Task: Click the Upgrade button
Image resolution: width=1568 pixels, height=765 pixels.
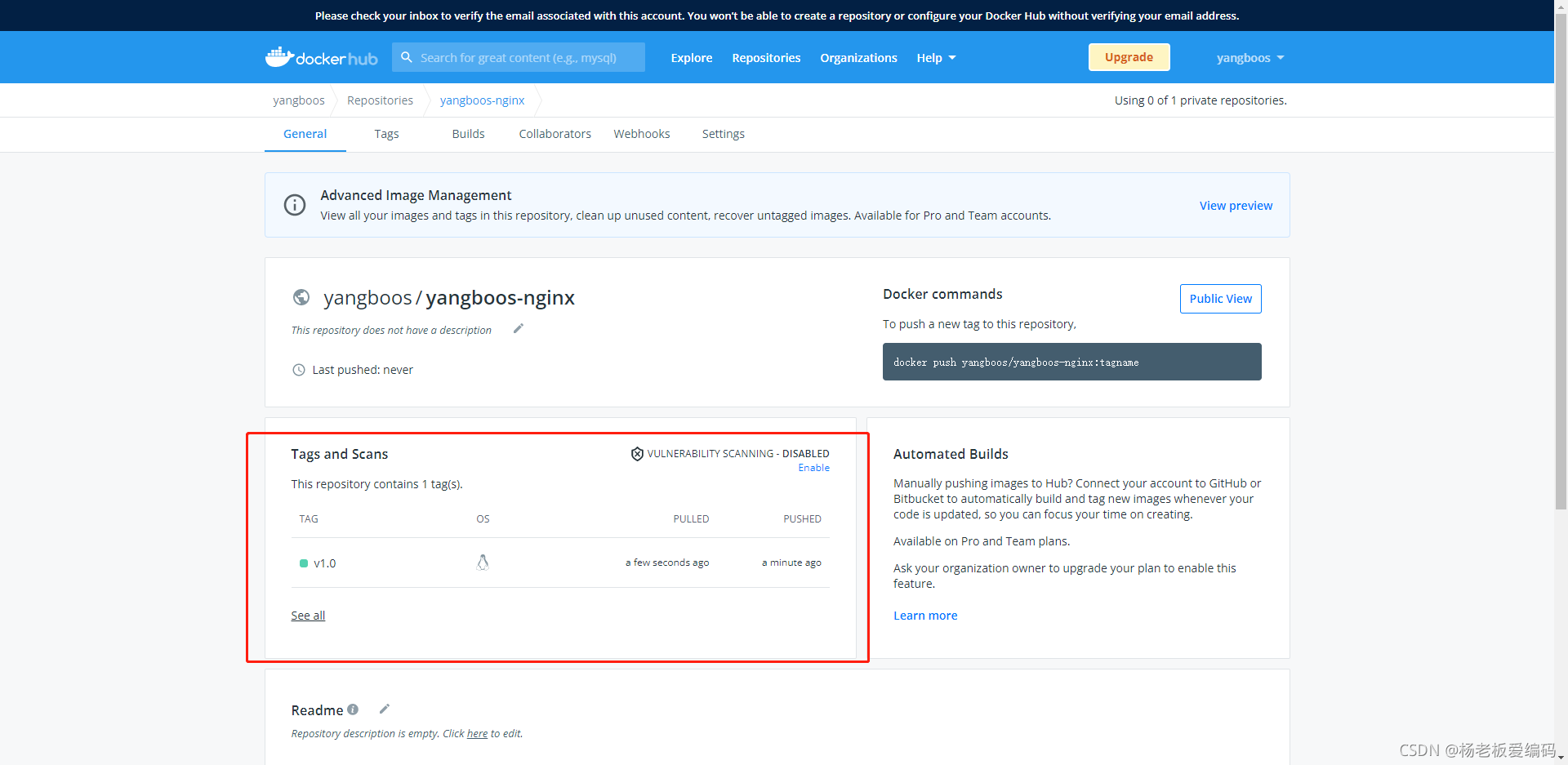Action: 1129,57
